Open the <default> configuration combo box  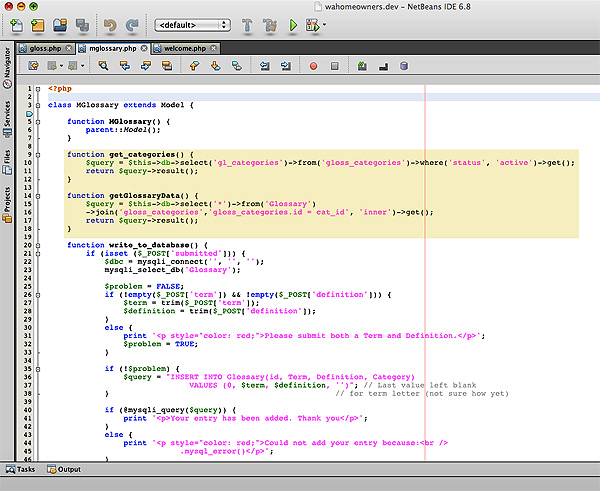click(192, 25)
